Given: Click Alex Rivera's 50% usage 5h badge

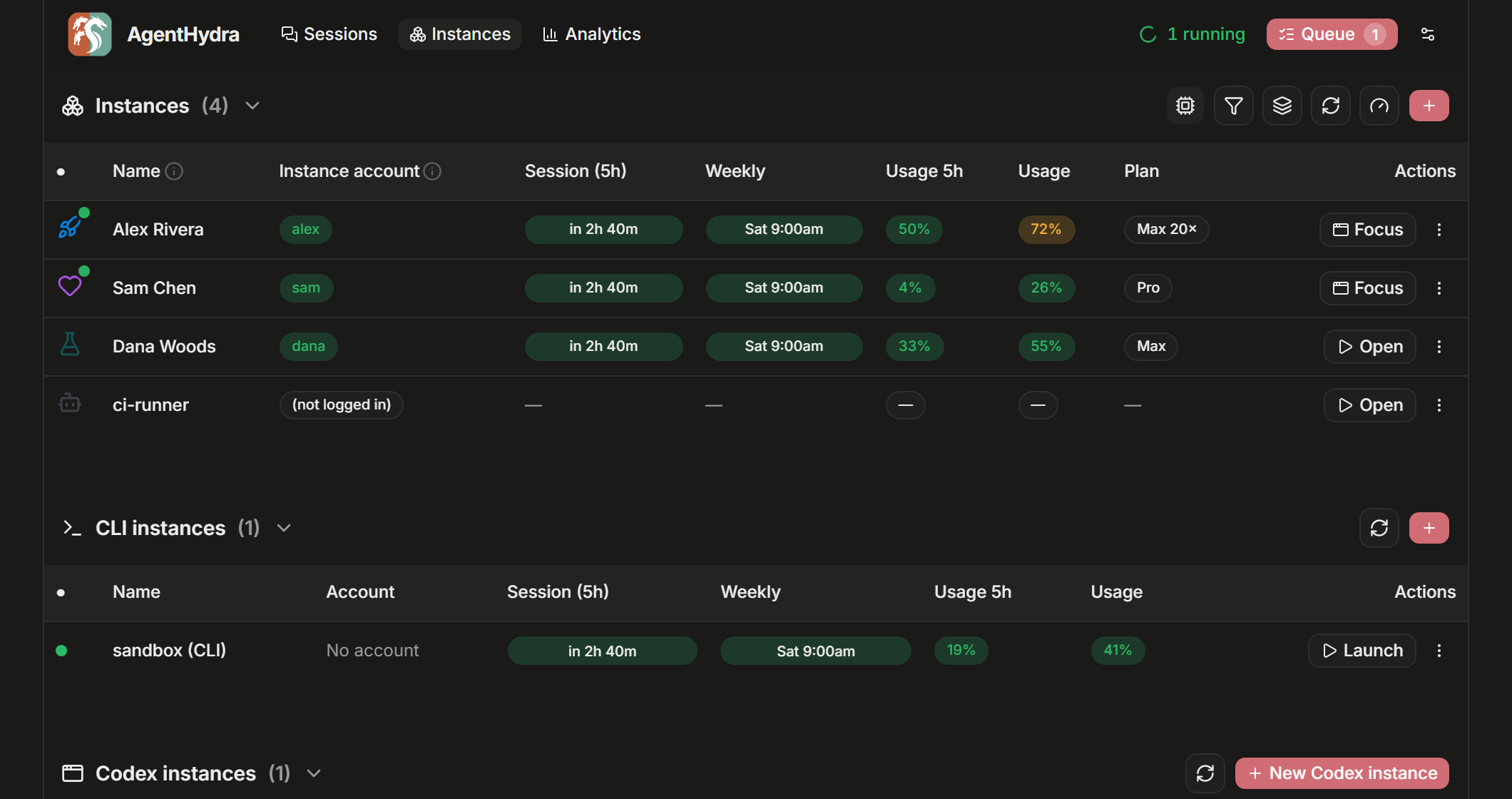Looking at the screenshot, I should pyautogui.click(x=914, y=230).
